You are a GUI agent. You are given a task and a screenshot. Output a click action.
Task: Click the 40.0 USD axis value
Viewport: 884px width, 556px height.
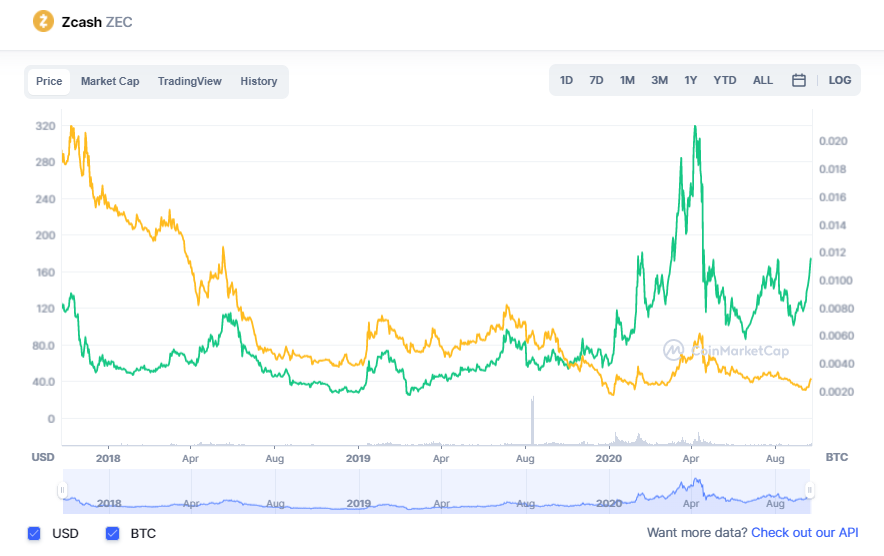point(43,382)
